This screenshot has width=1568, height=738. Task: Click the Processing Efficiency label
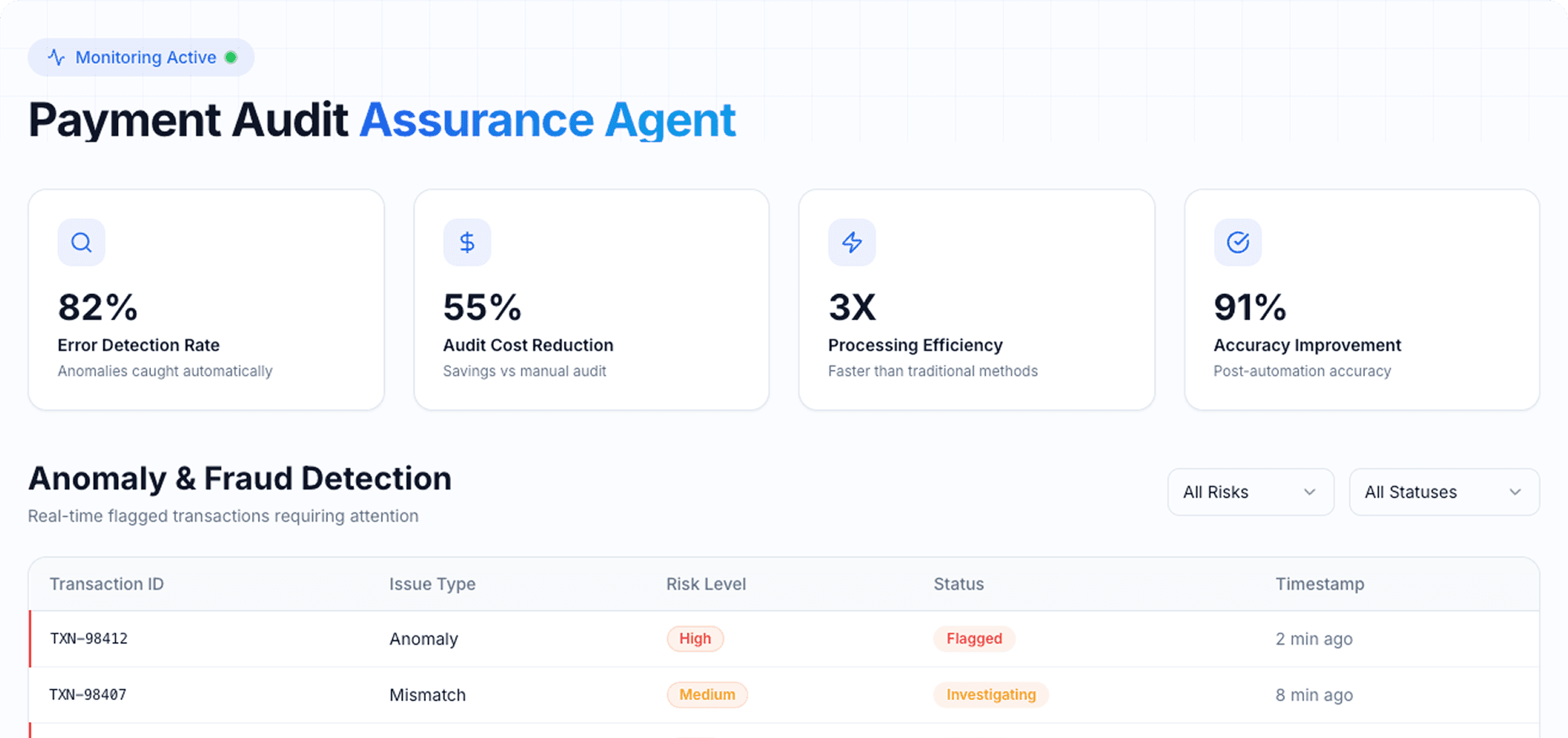[916, 345]
